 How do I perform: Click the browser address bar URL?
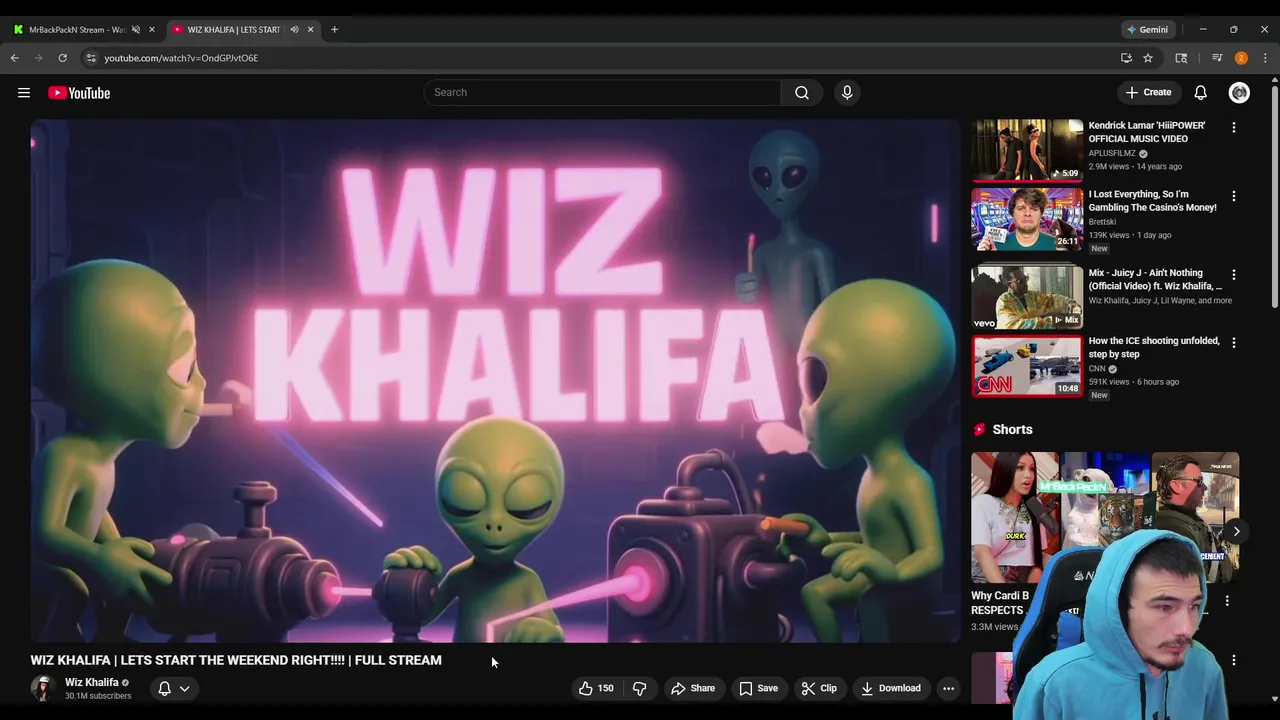181,58
